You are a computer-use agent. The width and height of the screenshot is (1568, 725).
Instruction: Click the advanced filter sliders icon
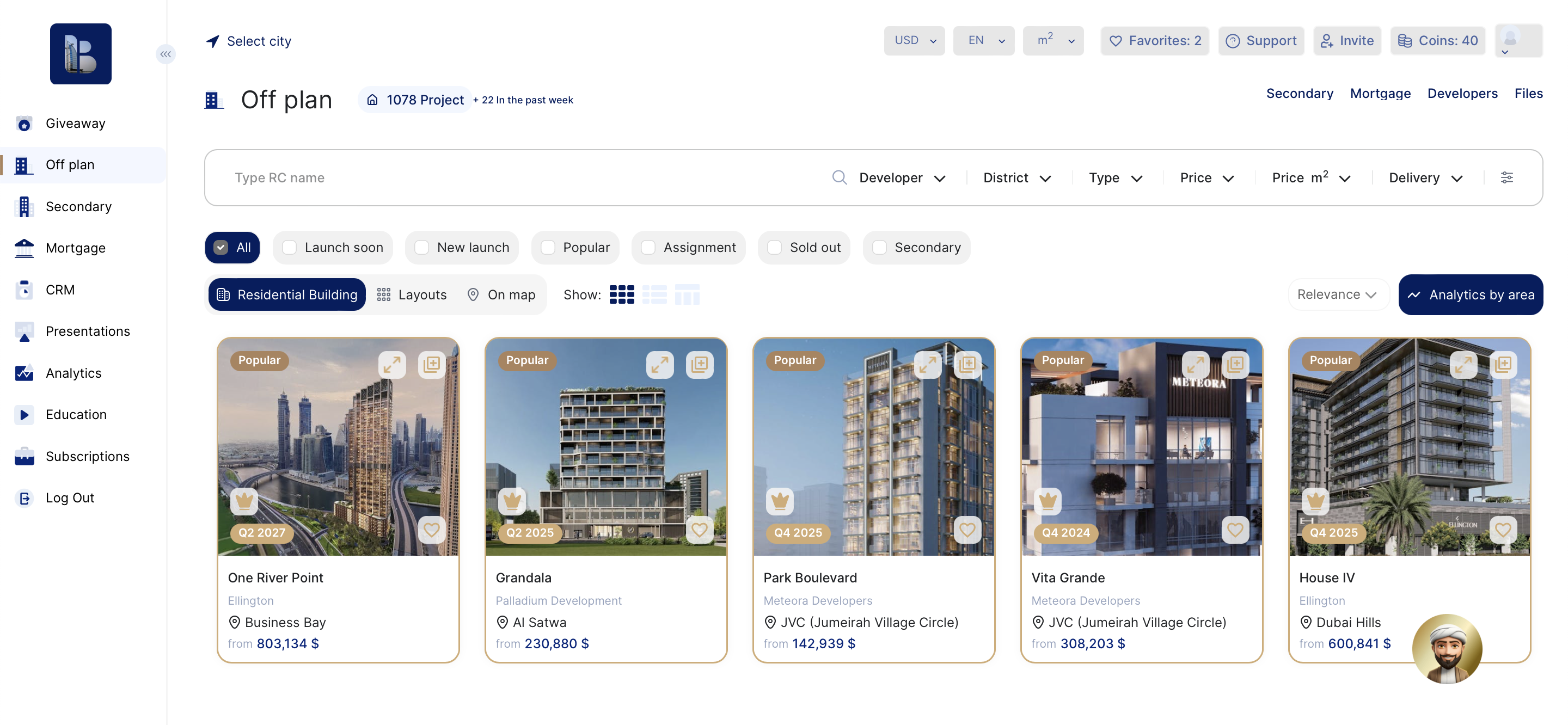tap(1506, 177)
